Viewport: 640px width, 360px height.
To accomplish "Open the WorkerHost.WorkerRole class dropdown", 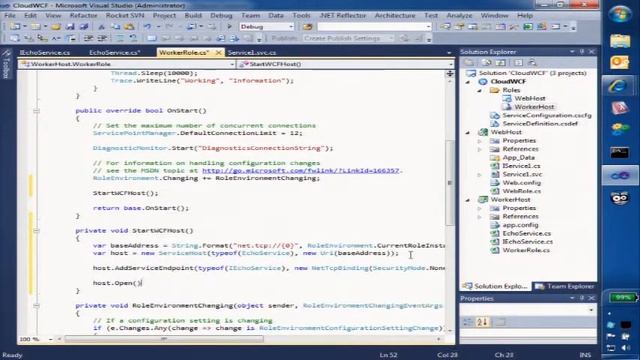I will point(231,64).
